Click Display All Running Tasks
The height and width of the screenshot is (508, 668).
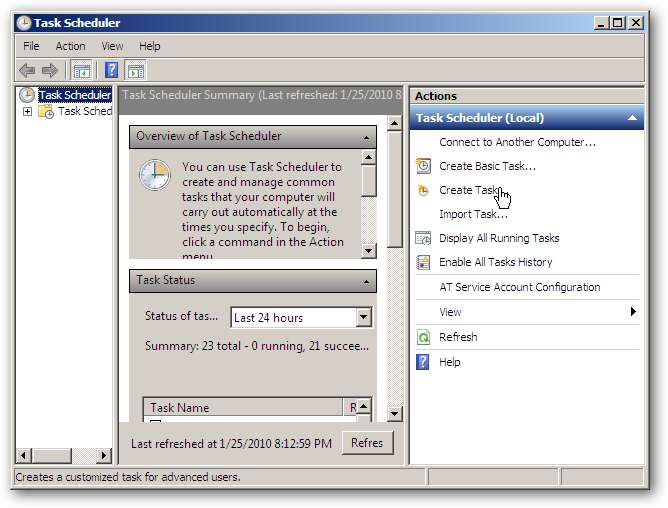[x=499, y=238]
